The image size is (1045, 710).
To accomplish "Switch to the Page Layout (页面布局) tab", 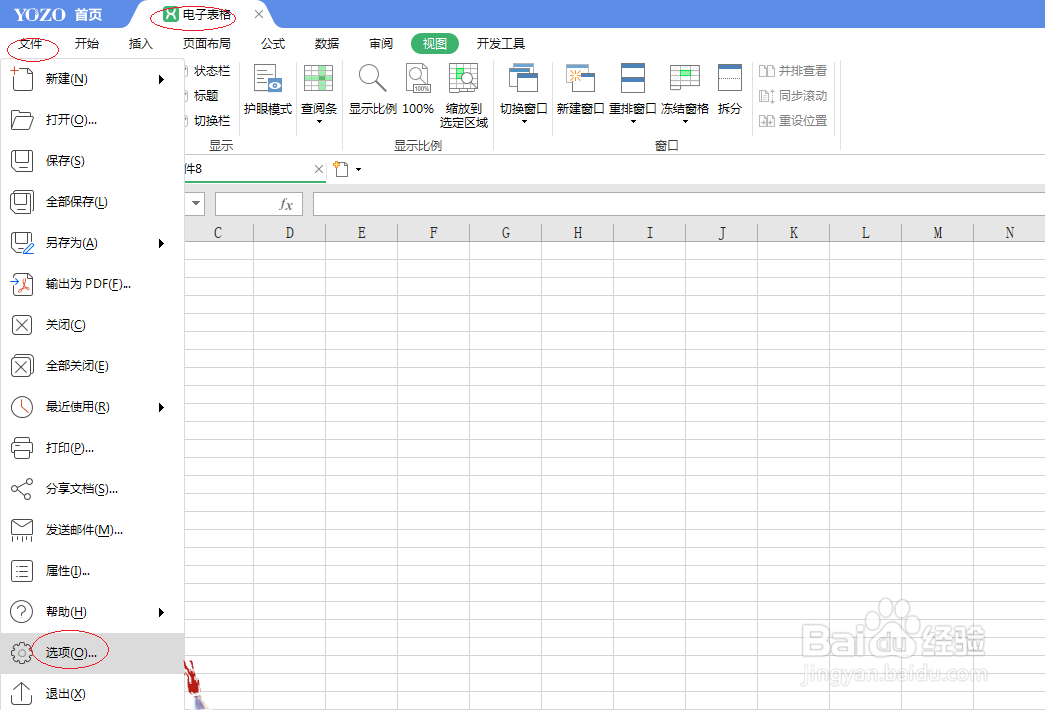I will (x=207, y=43).
